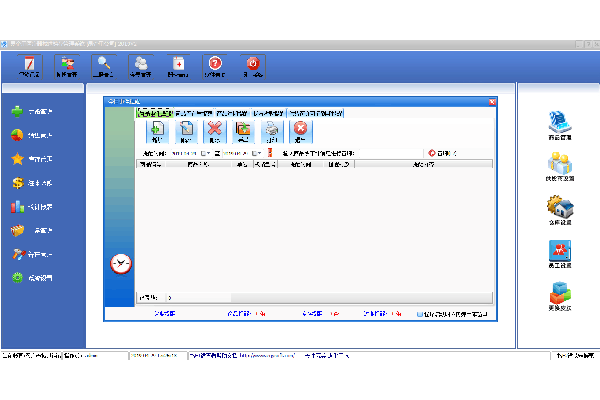Click the small red marker after the date fields
600x400 pixels.
point(270,153)
